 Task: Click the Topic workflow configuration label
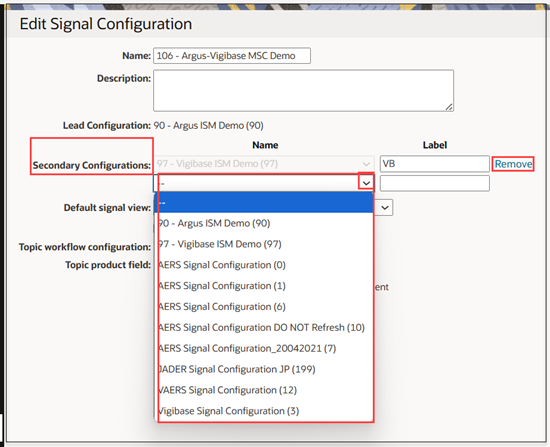(x=85, y=247)
